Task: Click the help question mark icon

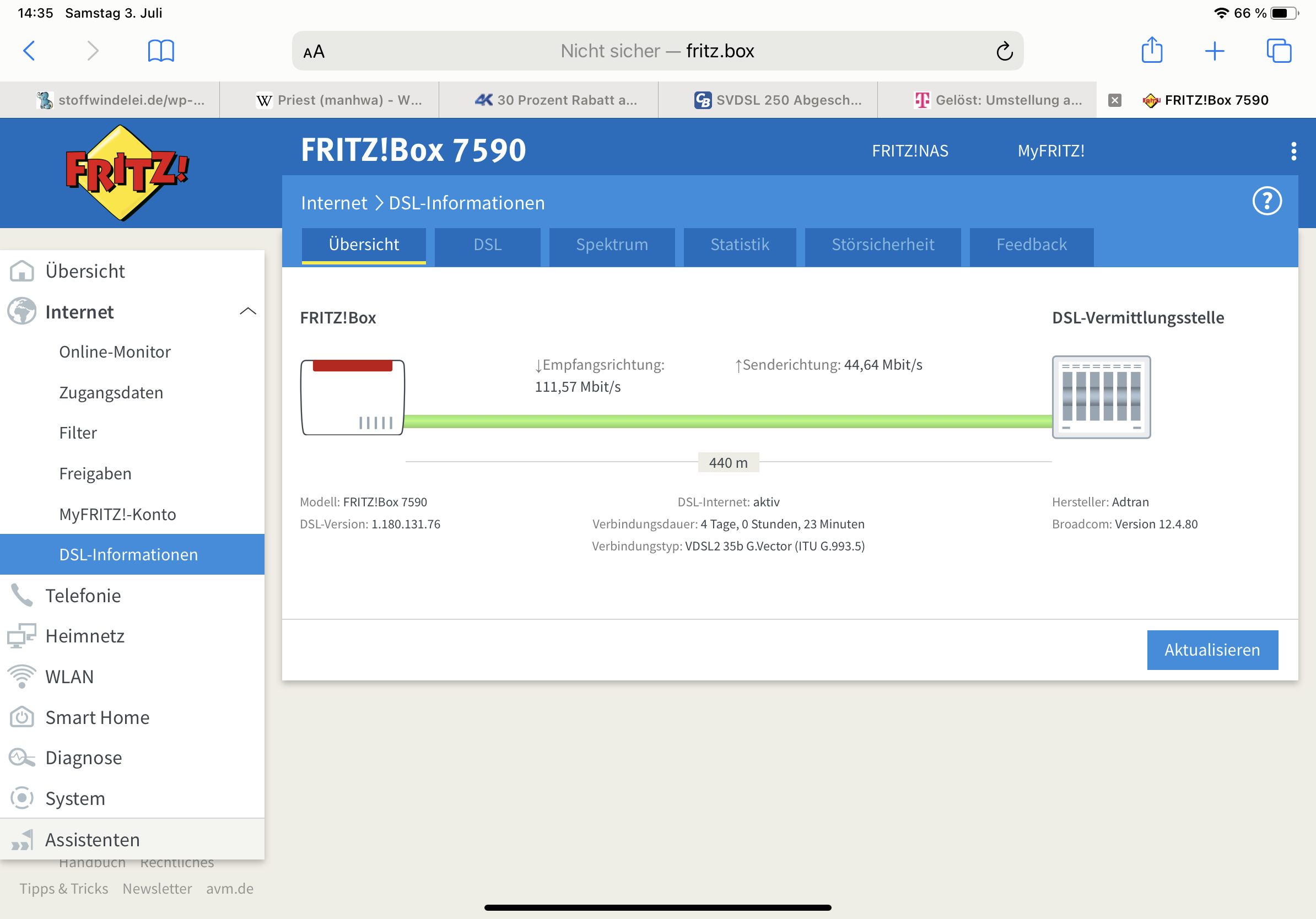Action: coord(1266,201)
